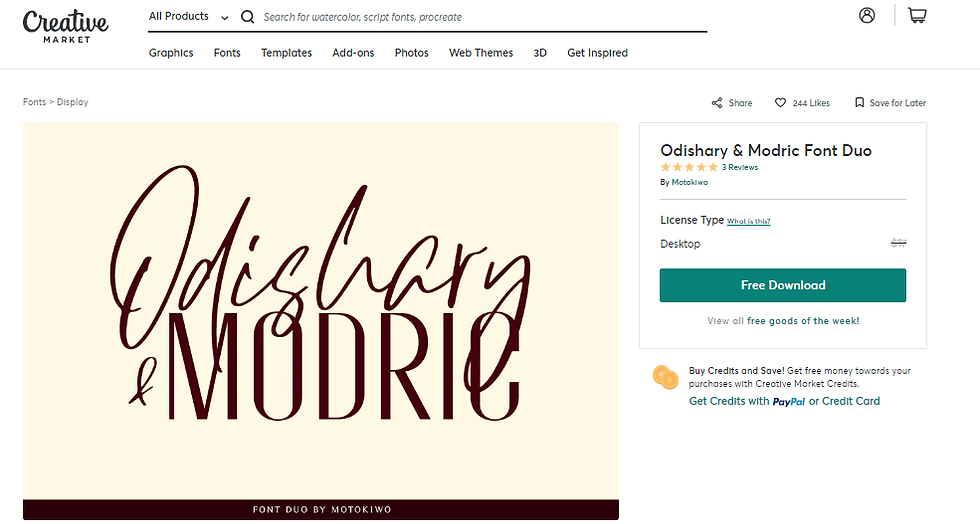Image resolution: width=980 pixels, height=524 pixels.
Task: Click the 'What is this?' license link
Action: 748,221
